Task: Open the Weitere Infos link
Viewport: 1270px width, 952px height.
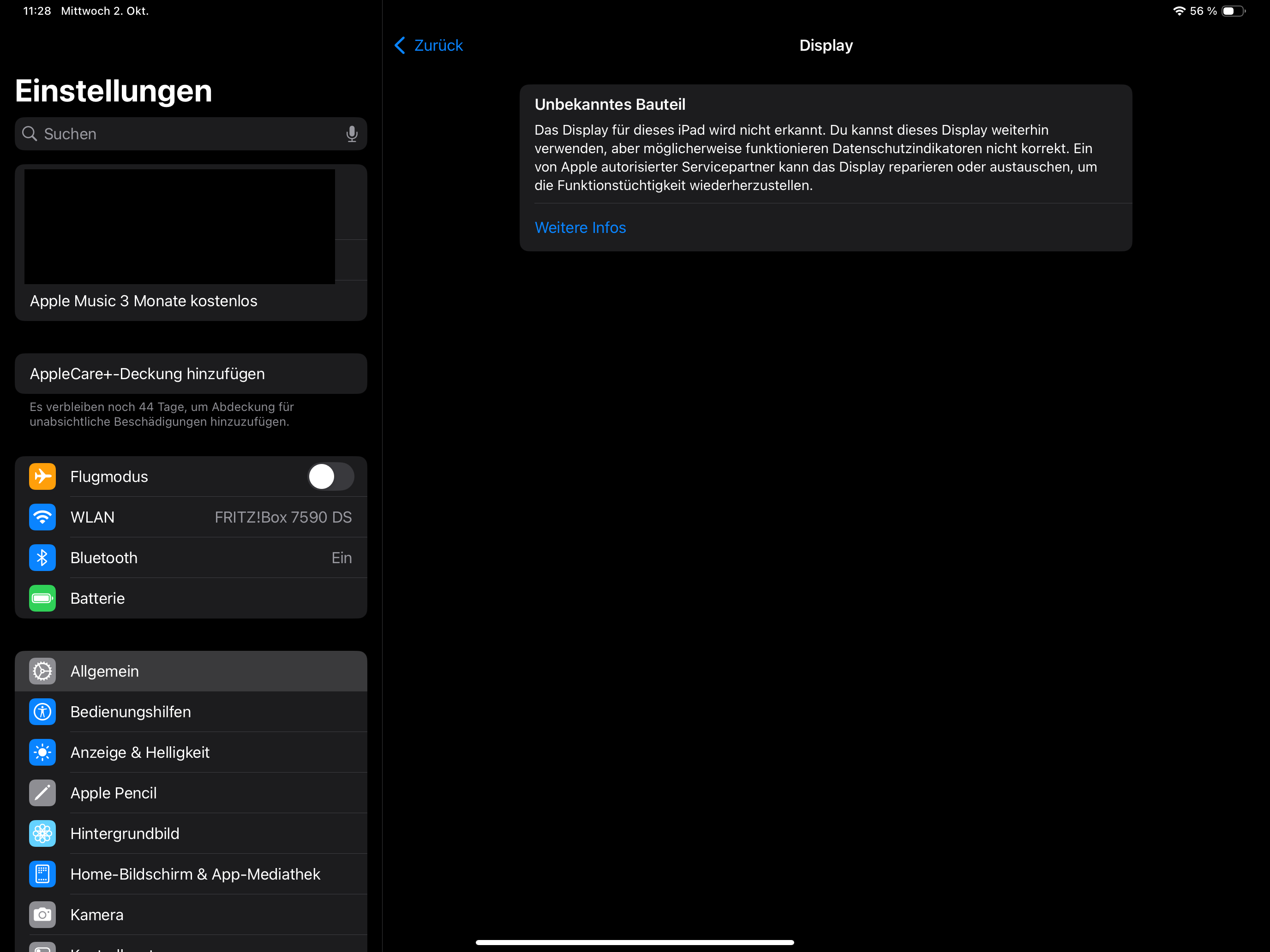Action: (580, 227)
